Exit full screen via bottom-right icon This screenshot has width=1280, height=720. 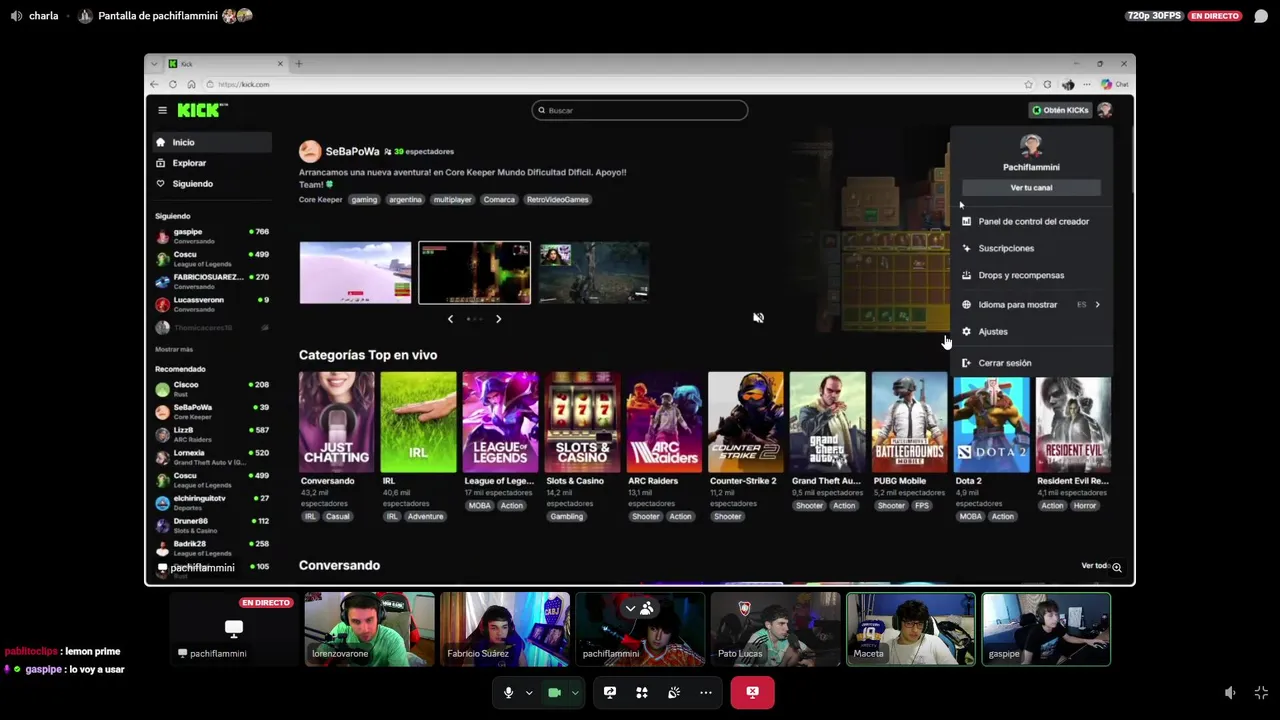coord(1261,692)
